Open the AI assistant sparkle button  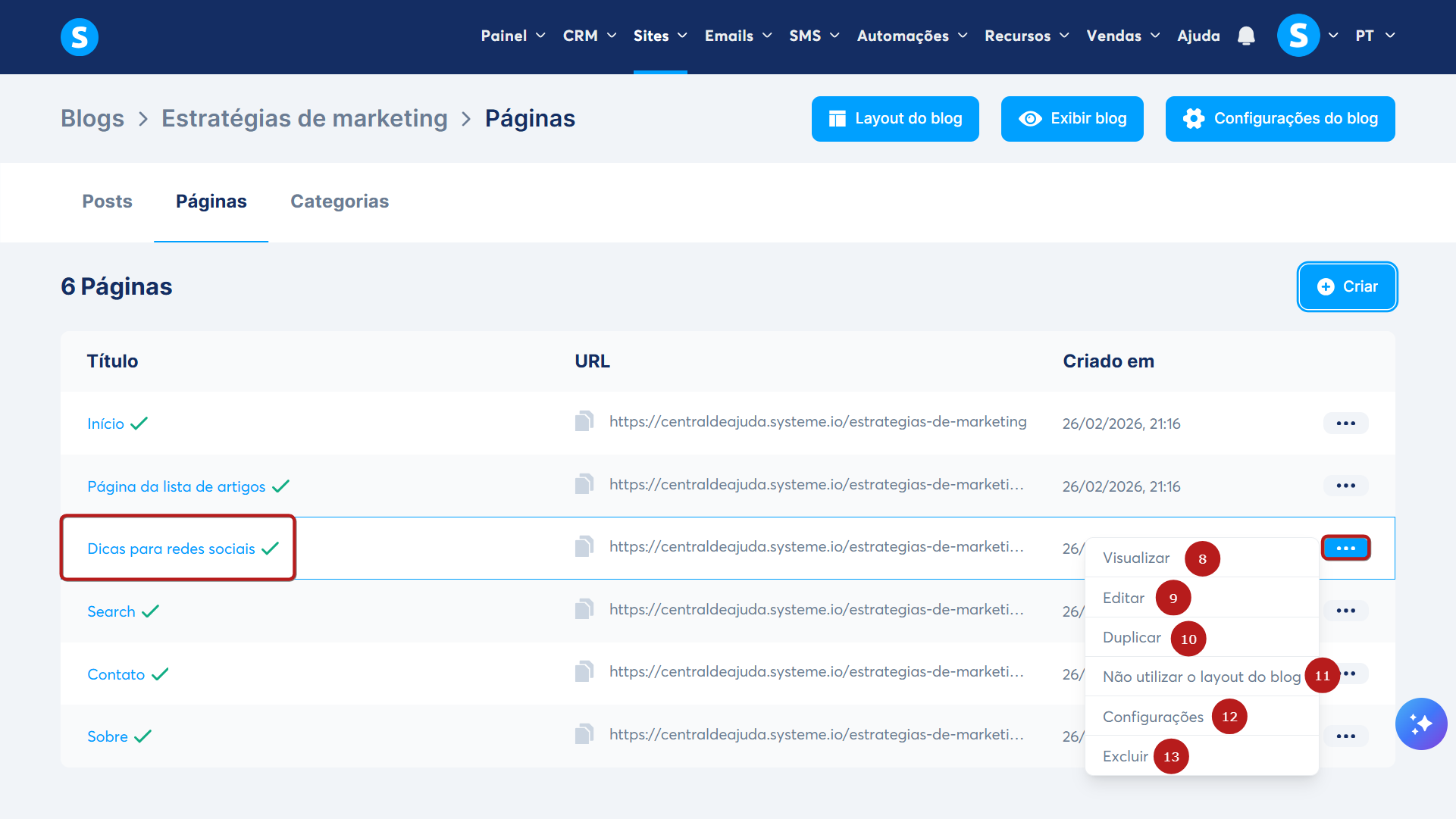tap(1420, 724)
